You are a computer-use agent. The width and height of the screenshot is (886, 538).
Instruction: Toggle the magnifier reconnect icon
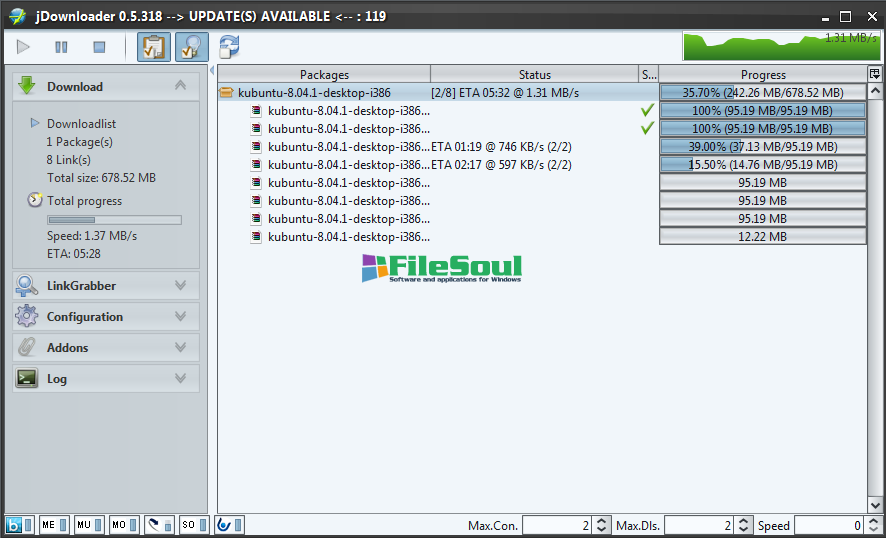192,47
